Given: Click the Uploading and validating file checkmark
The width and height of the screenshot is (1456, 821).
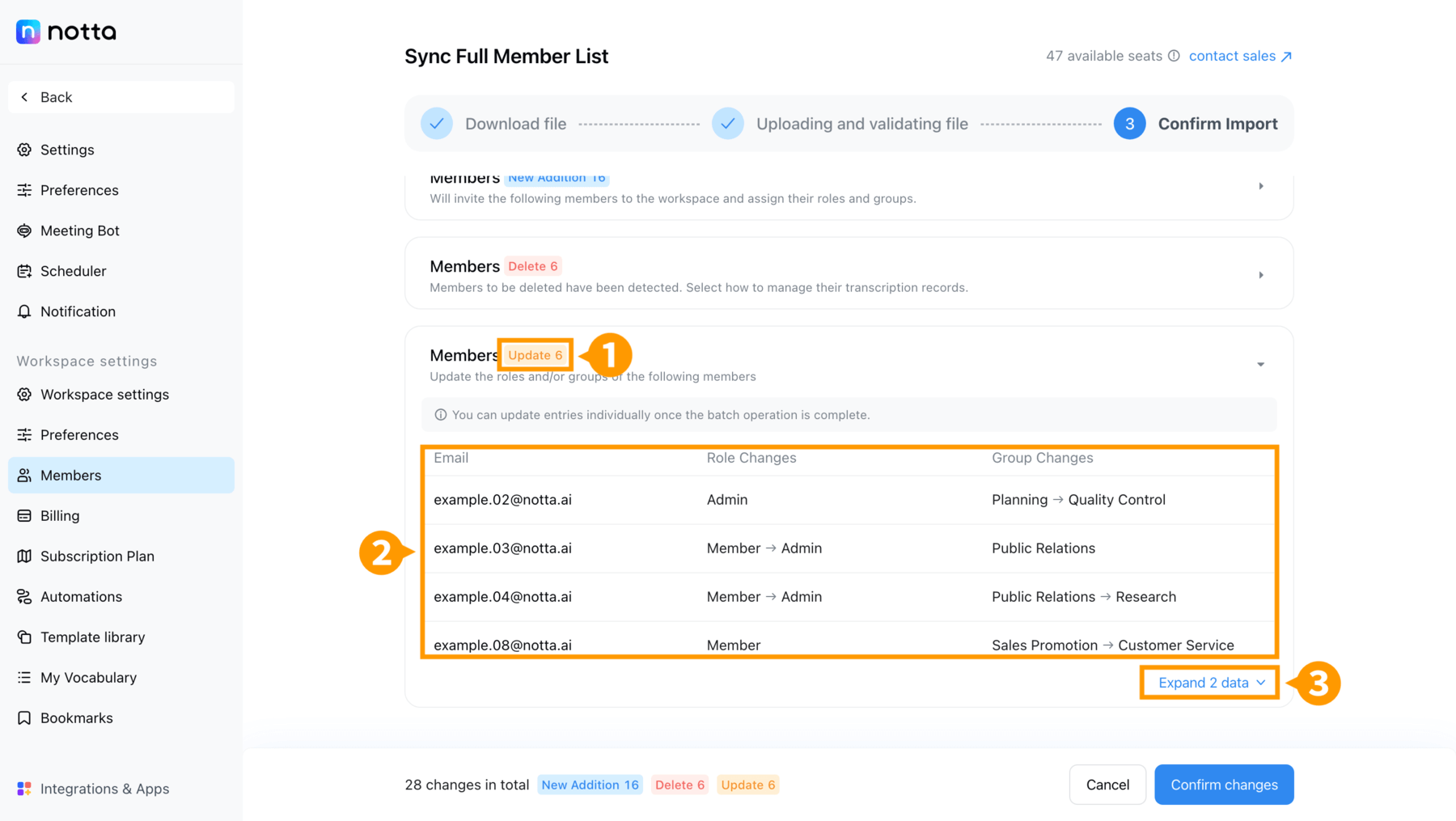Looking at the screenshot, I should click(728, 124).
